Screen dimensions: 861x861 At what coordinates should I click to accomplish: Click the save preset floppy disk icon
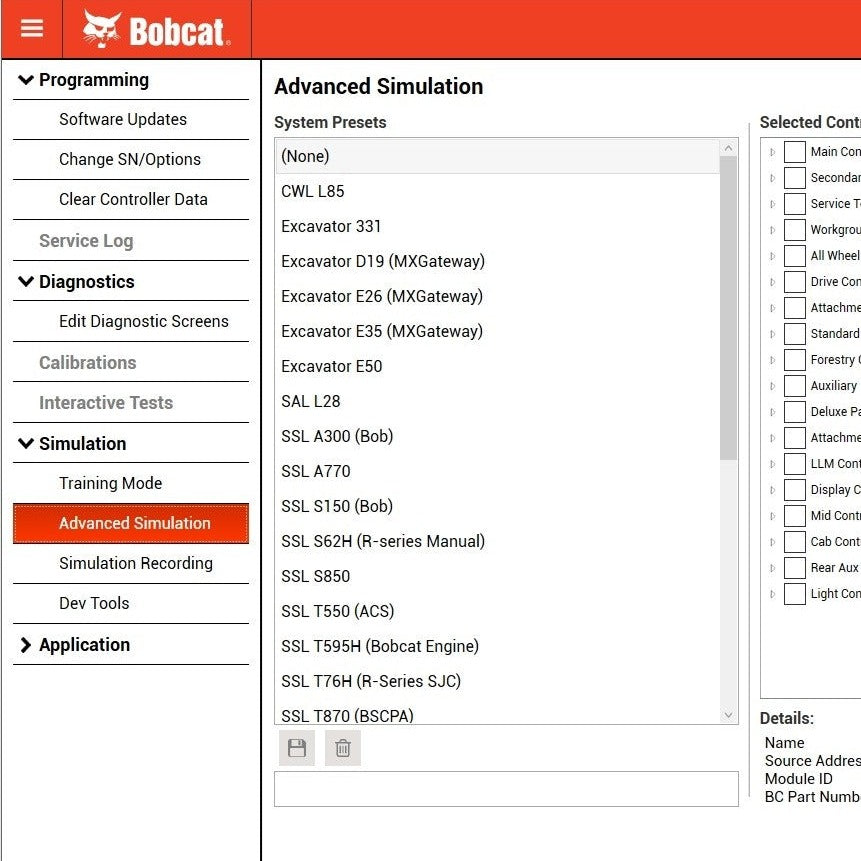coord(297,748)
